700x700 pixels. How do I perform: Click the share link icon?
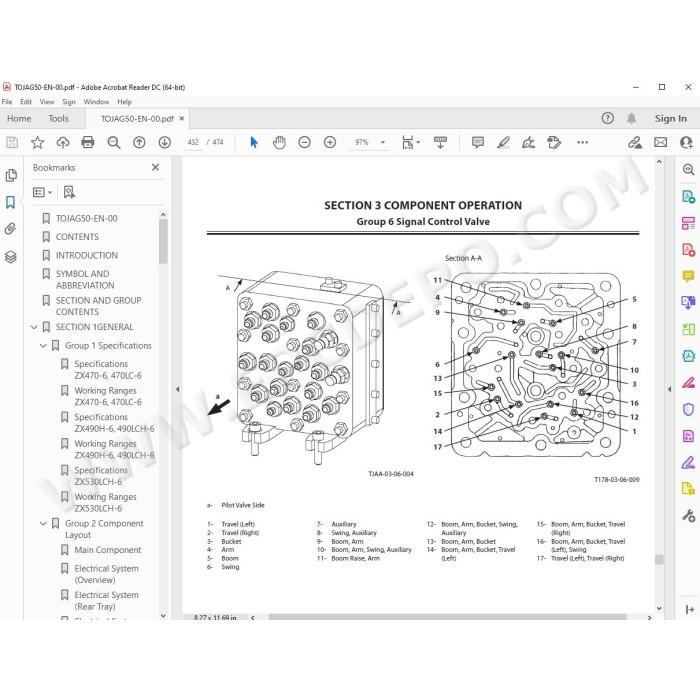(635, 142)
